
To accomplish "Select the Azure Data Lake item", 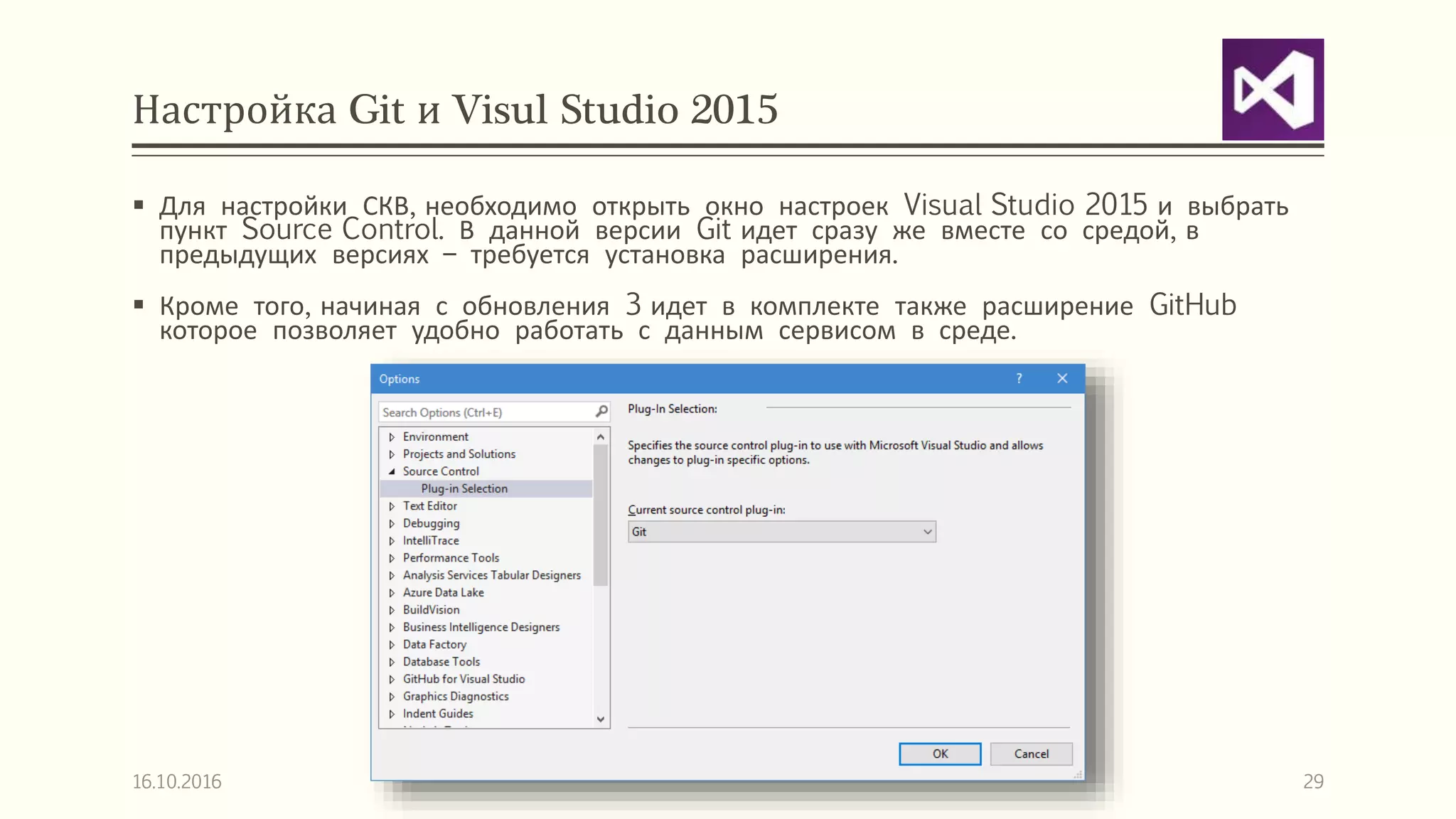I will coord(443,592).
